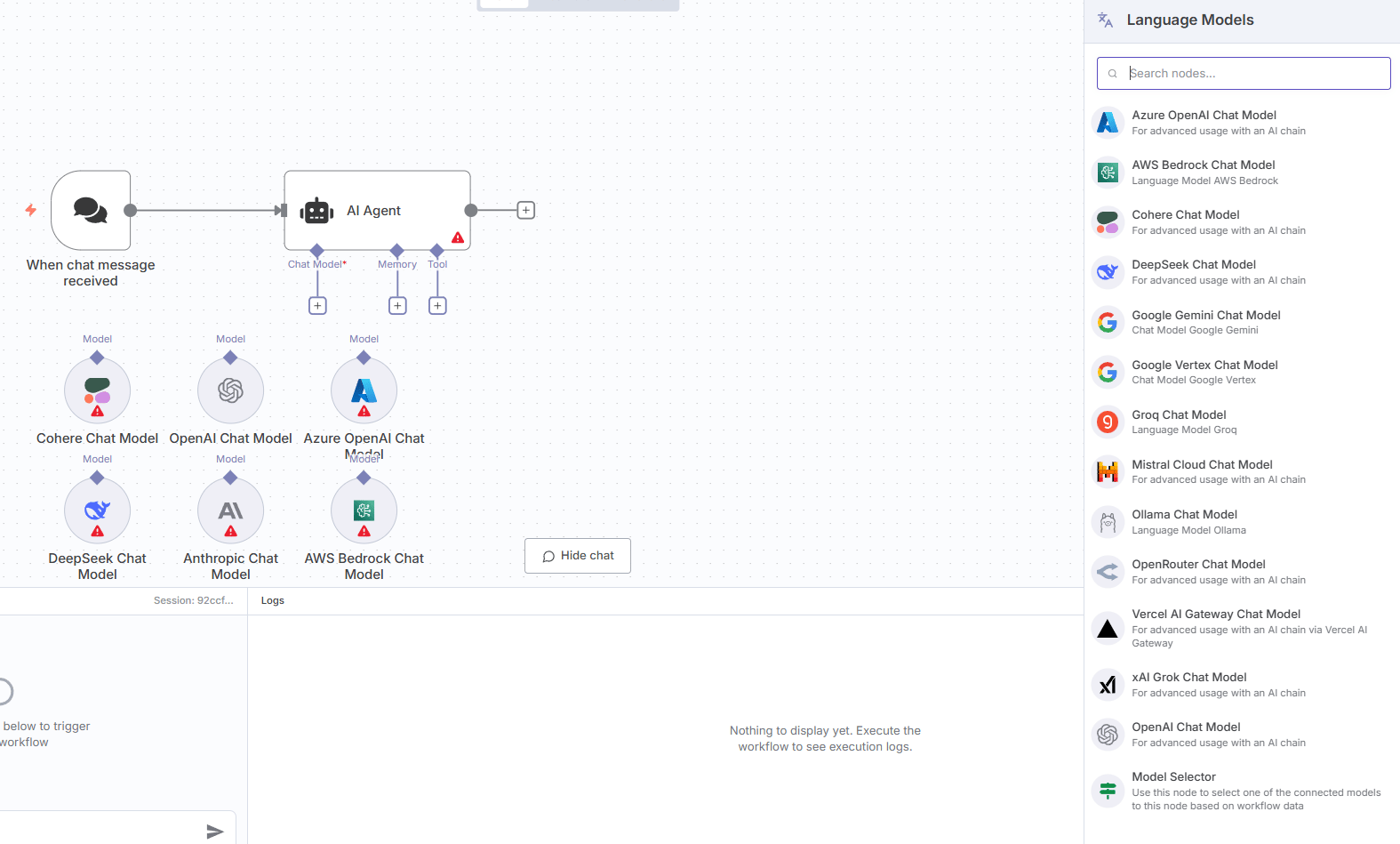Choose Azure OpenAI Chat Model from list
This screenshot has width=1400, height=844.
click(1242, 123)
